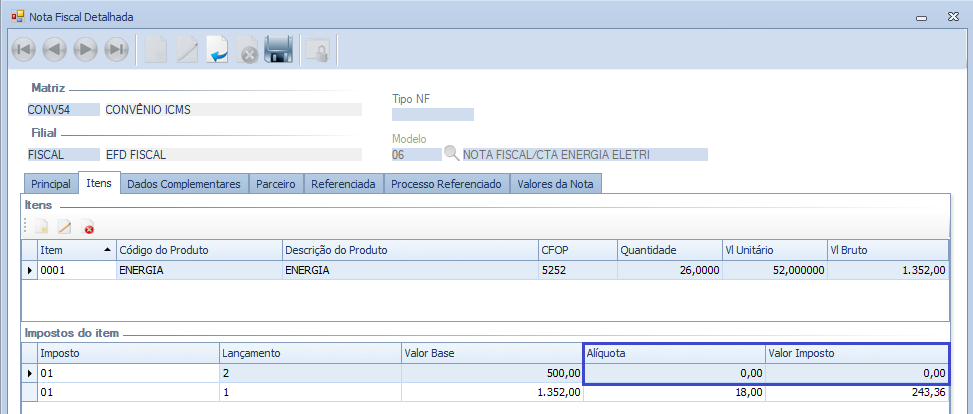This screenshot has width=973, height=414.
Task: Click the edit document pencil toolbar icon
Action: [x=187, y=49]
